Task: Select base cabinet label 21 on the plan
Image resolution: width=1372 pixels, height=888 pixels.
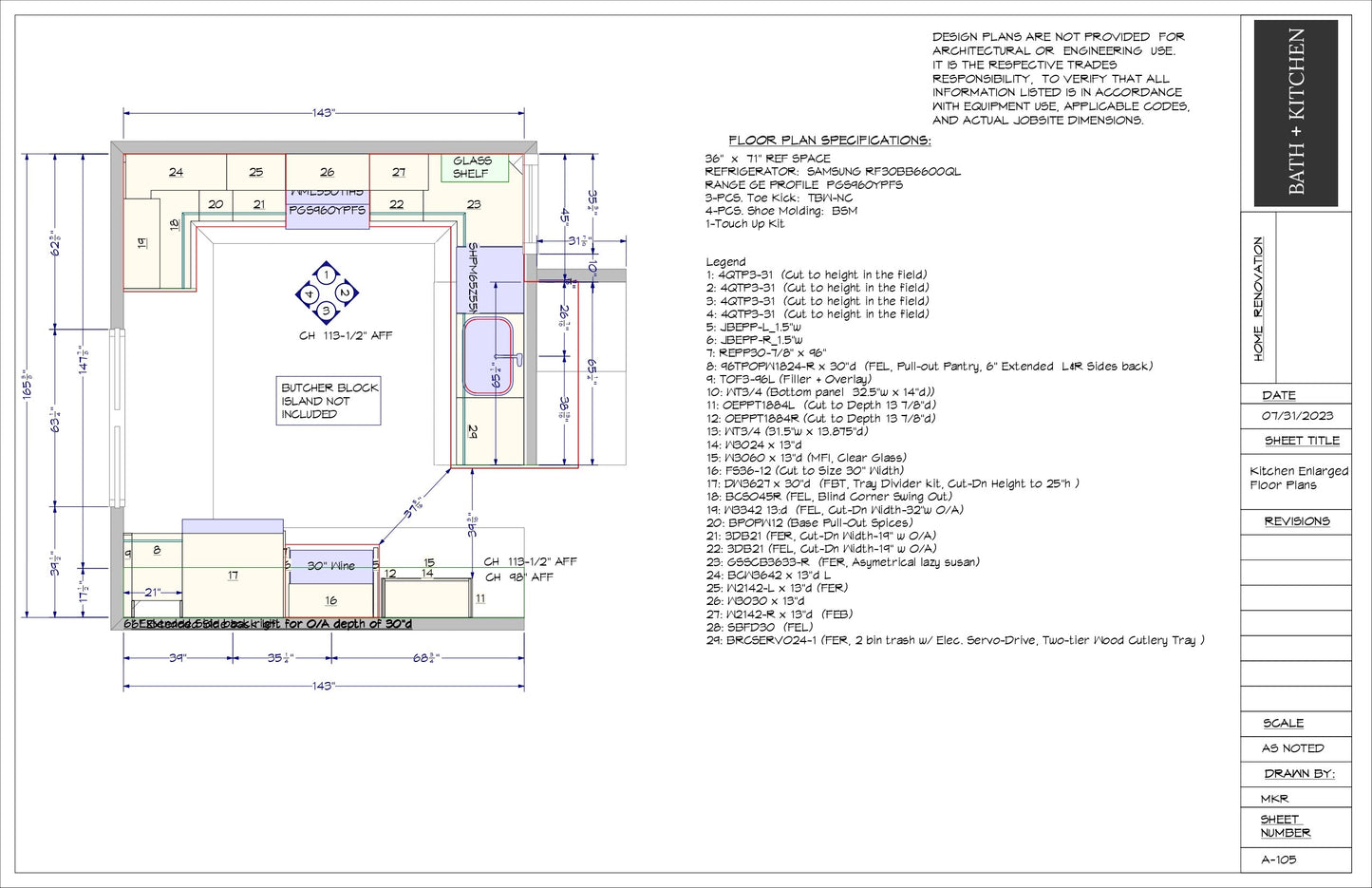Action: pos(259,204)
